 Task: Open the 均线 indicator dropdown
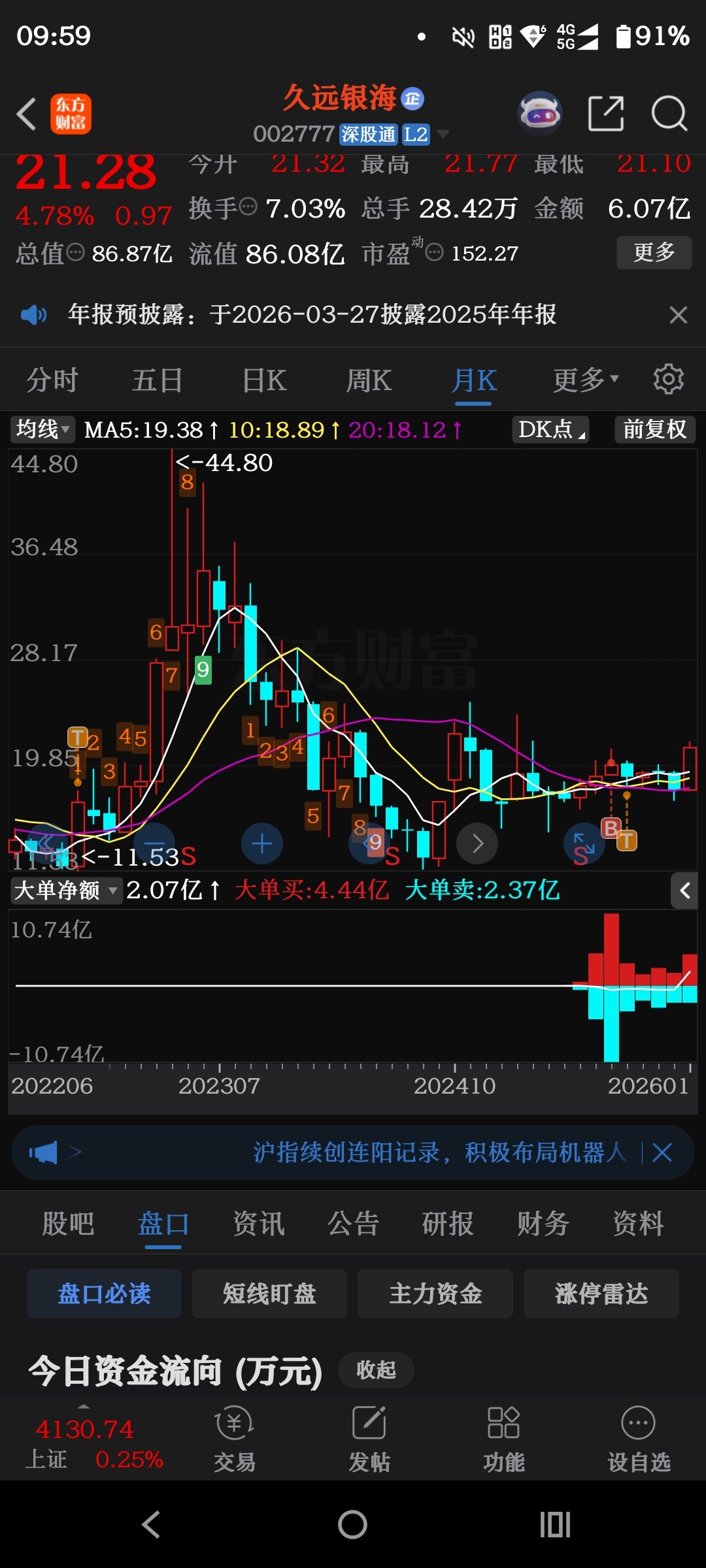pos(42,429)
